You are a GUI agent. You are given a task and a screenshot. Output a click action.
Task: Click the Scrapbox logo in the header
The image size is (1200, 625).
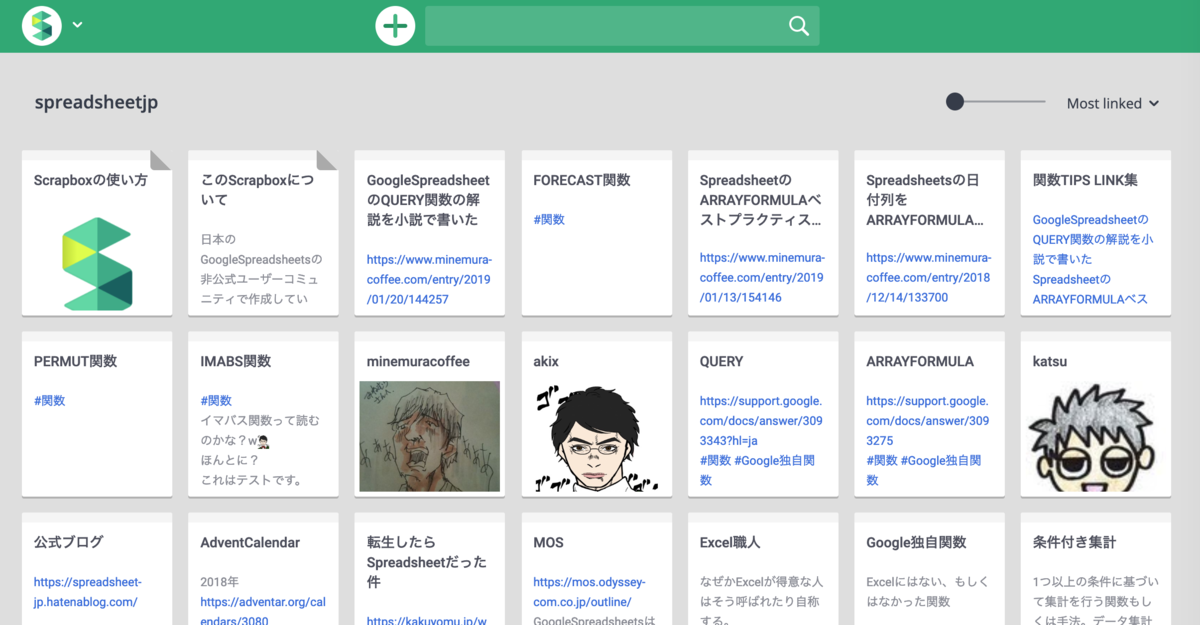[x=42, y=26]
